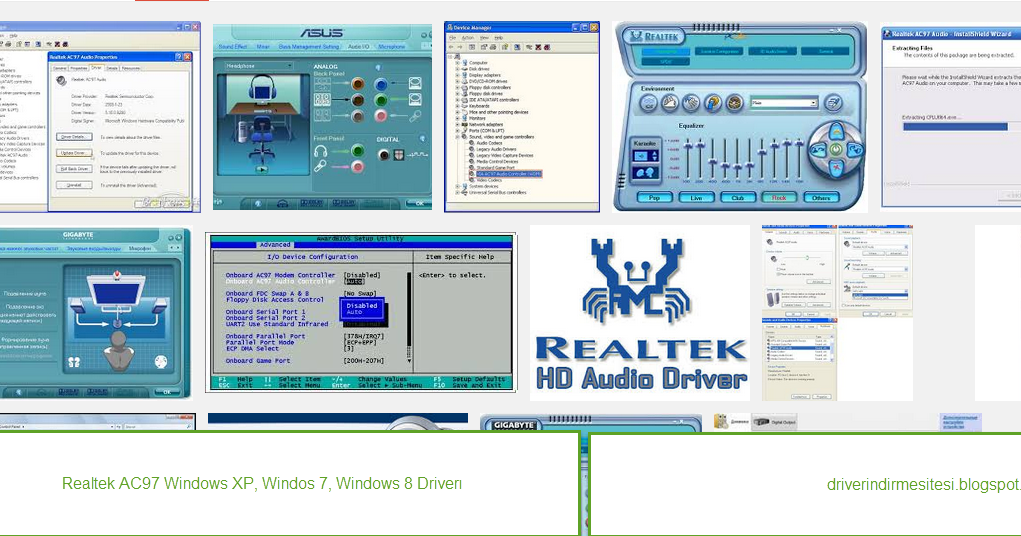Follow the Realtek AC97 Windows XP Driver link

[x=262, y=484]
